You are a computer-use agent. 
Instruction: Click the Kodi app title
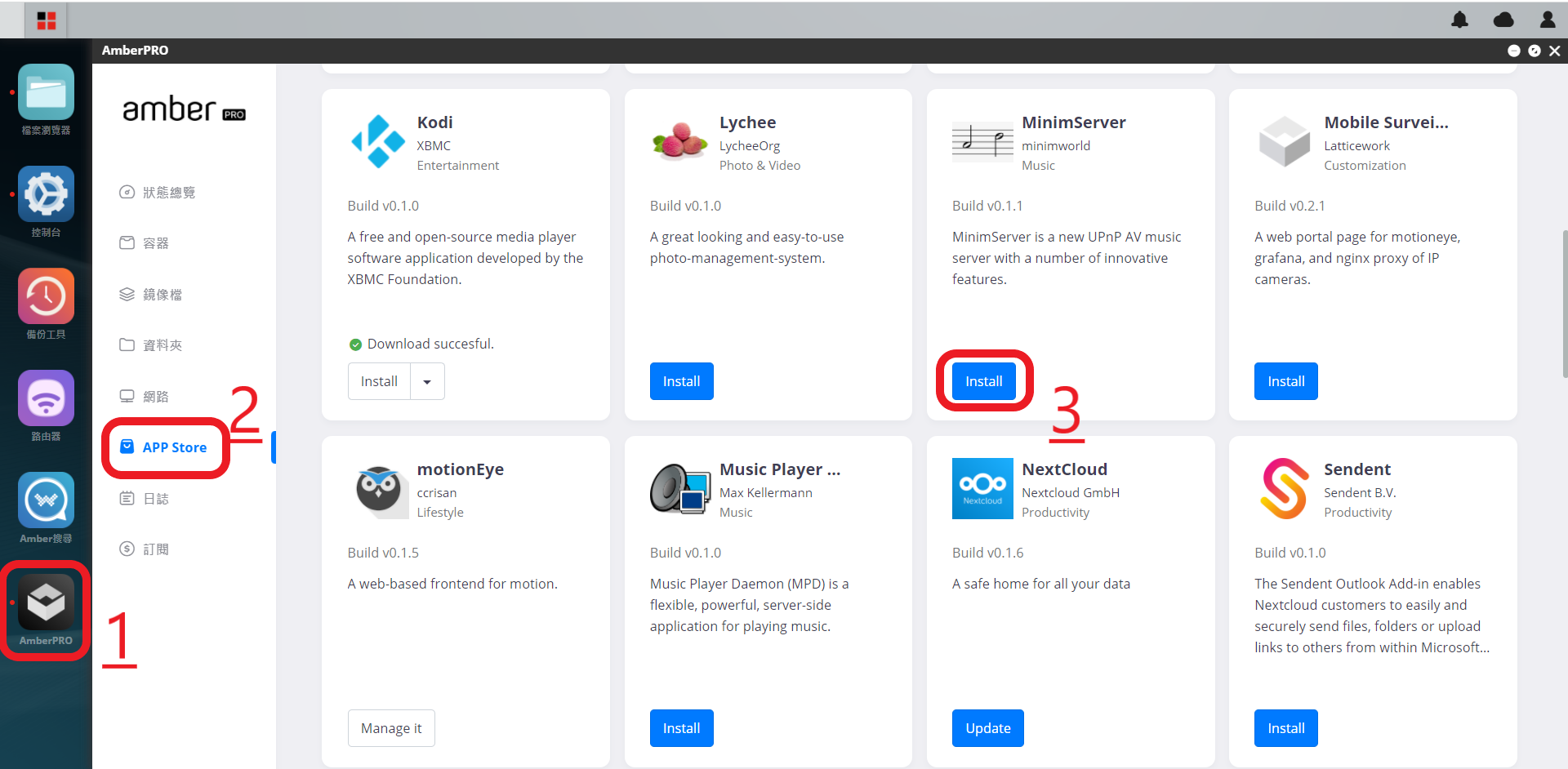click(x=435, y=122)
